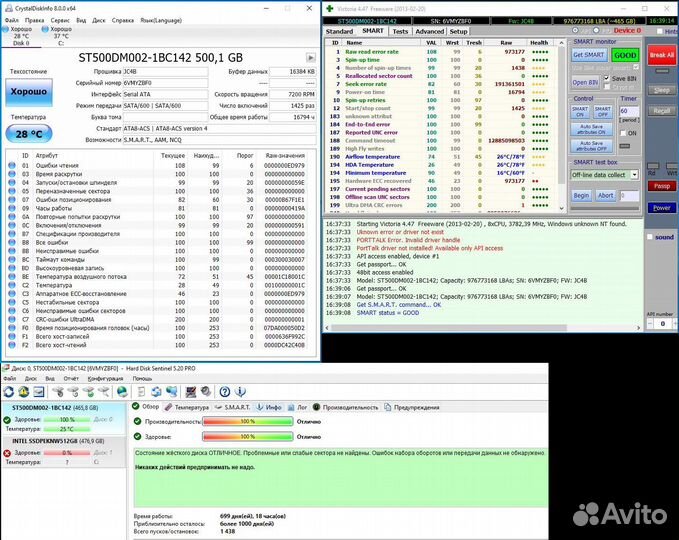This screenshot has width=679, height=540.
Task: Open the Конфигурация menu in Hard Disk Sentinel
Action: coord(105,379)
